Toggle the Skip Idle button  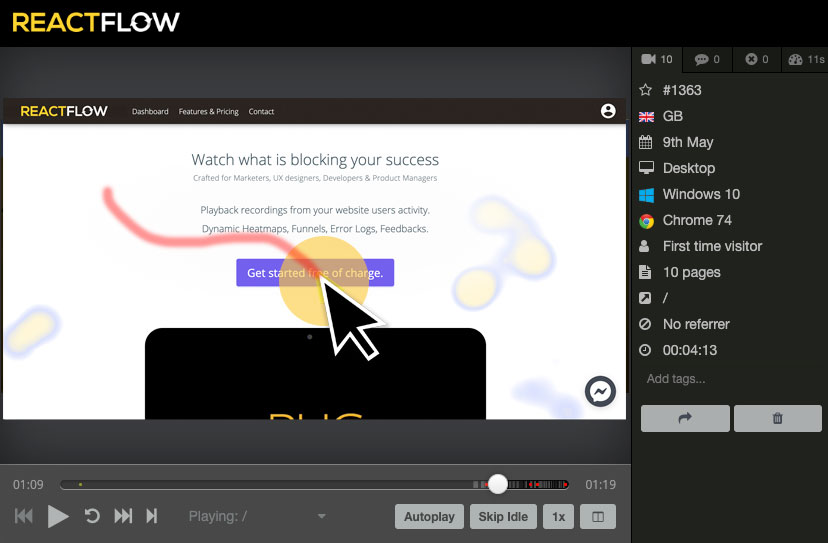coord(503,517)
